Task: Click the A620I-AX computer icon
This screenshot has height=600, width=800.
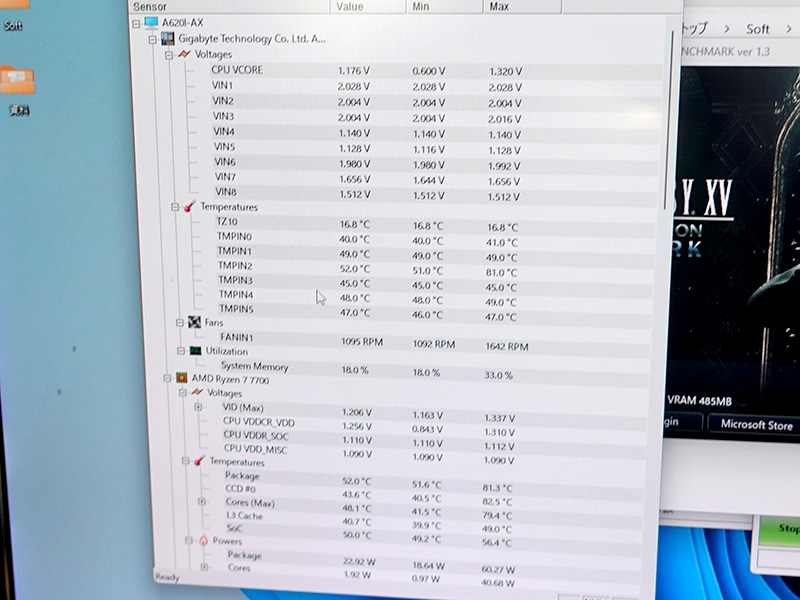Action: [151, 23]
